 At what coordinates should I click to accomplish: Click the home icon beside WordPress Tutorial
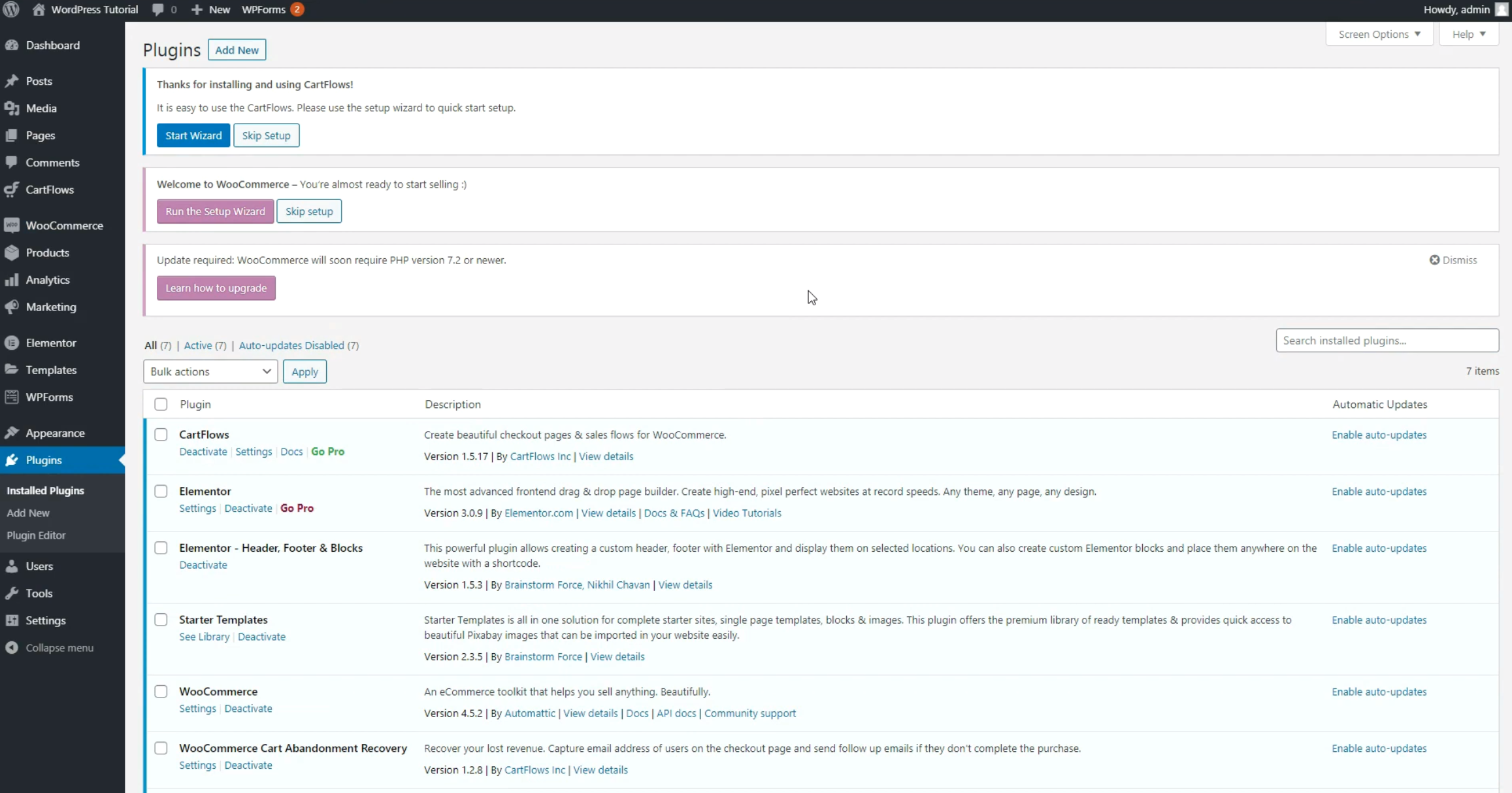click(x=39, y=10)
